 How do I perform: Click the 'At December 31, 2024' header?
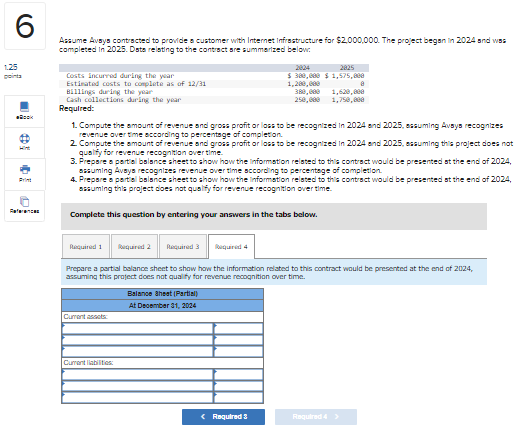162,306
